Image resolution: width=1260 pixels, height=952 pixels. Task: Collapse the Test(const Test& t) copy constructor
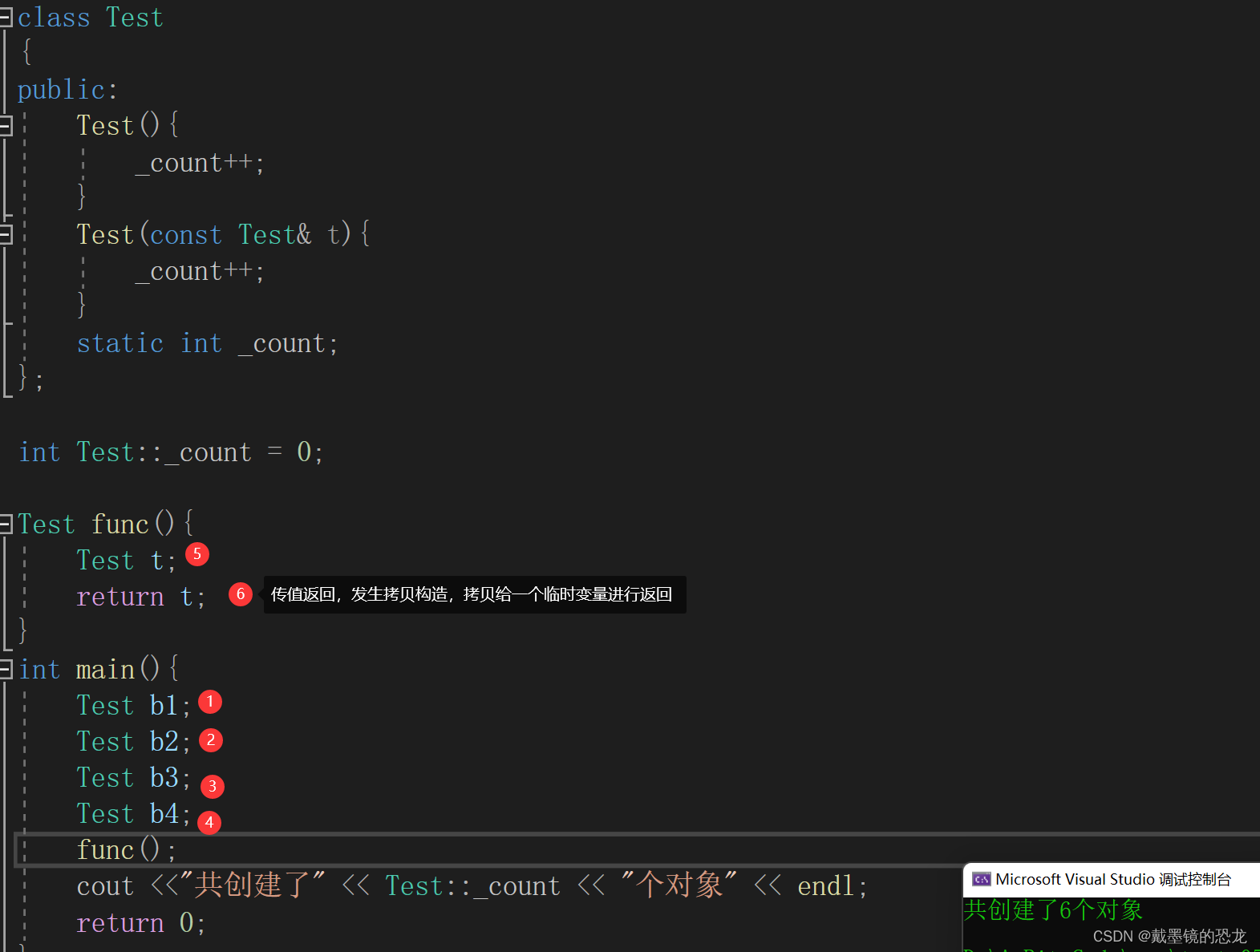click(x=5, y=234)
